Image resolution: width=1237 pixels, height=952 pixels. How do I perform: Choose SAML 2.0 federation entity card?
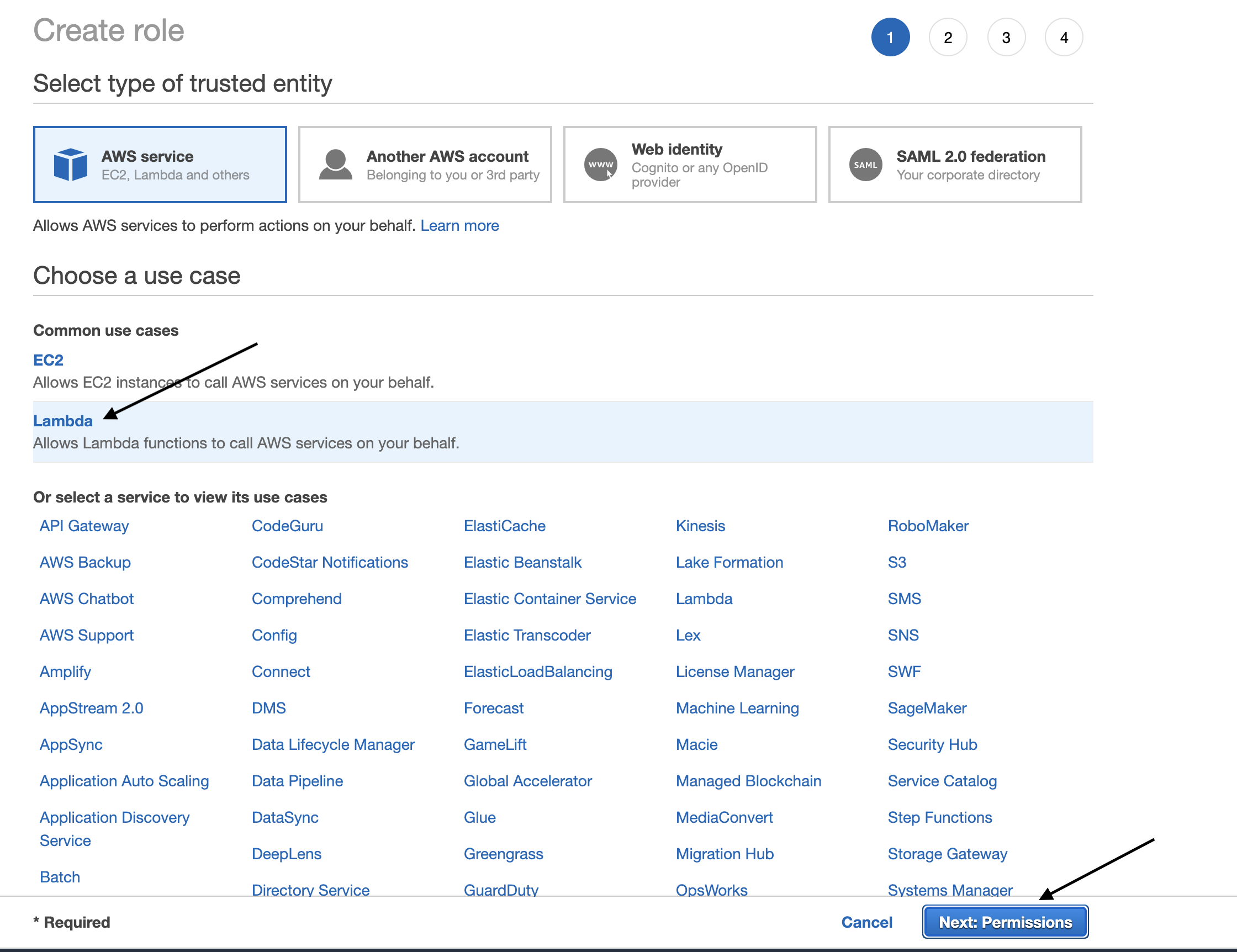click(955, 165)
